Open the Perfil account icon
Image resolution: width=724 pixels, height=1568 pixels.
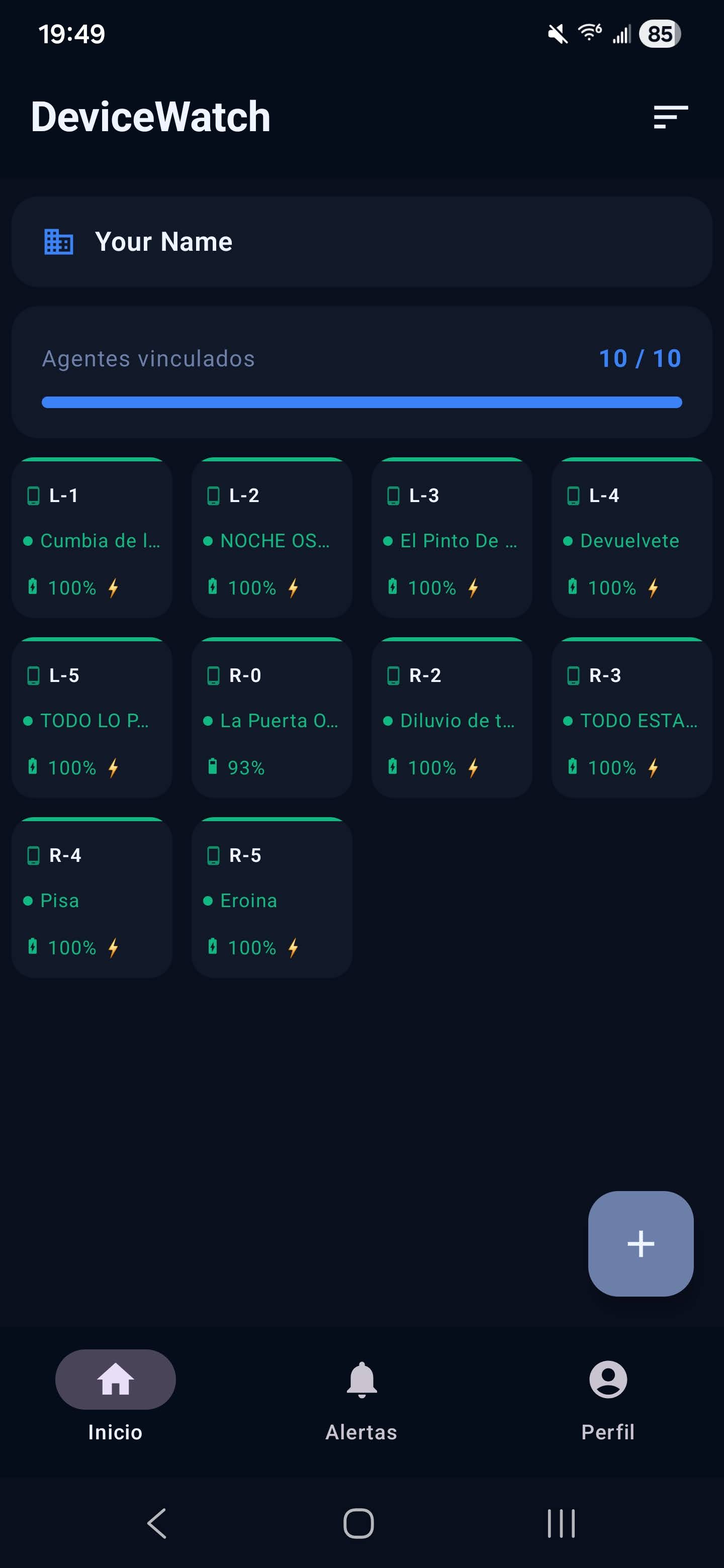point(608,1380)
